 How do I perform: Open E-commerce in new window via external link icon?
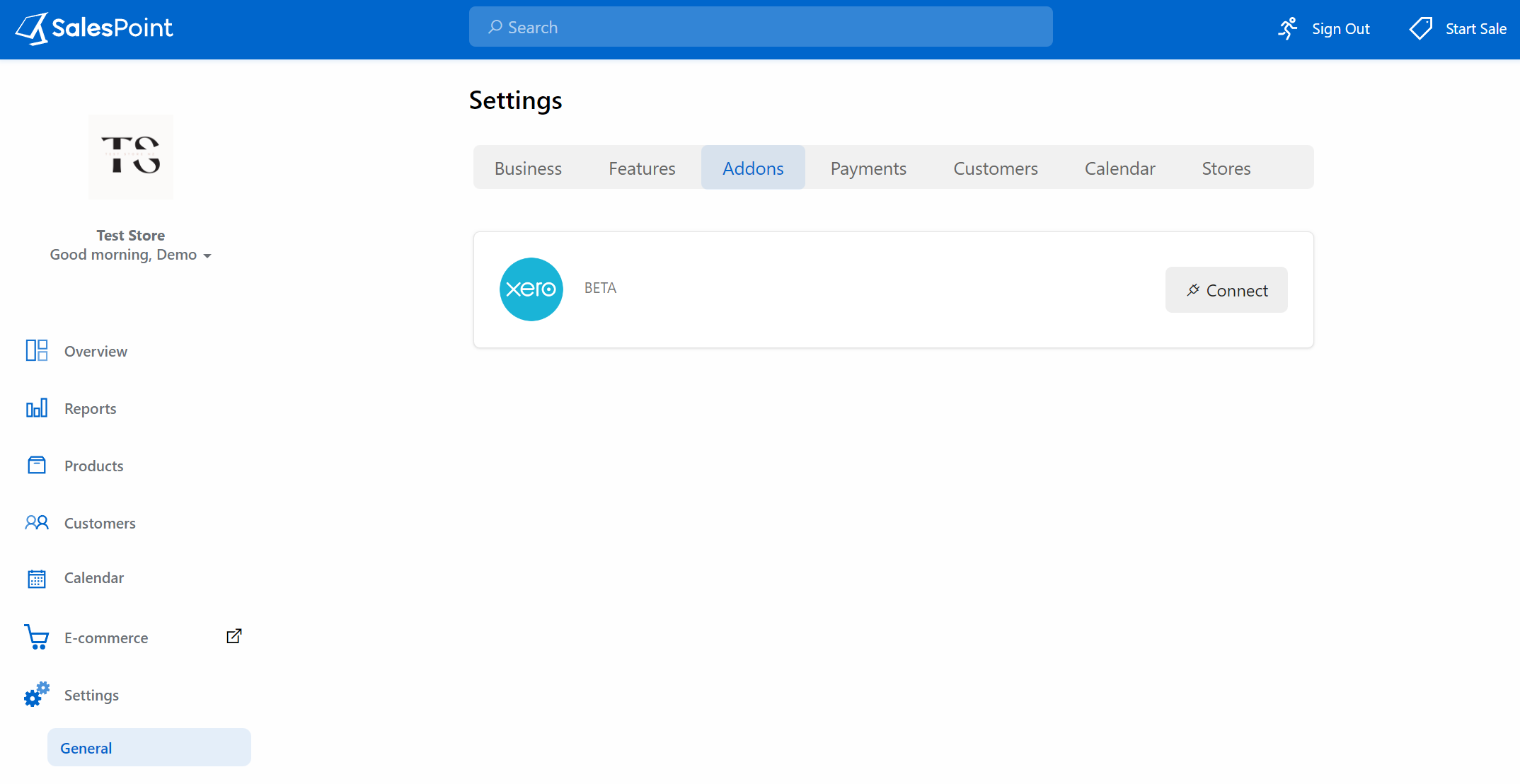pos(234,636)
